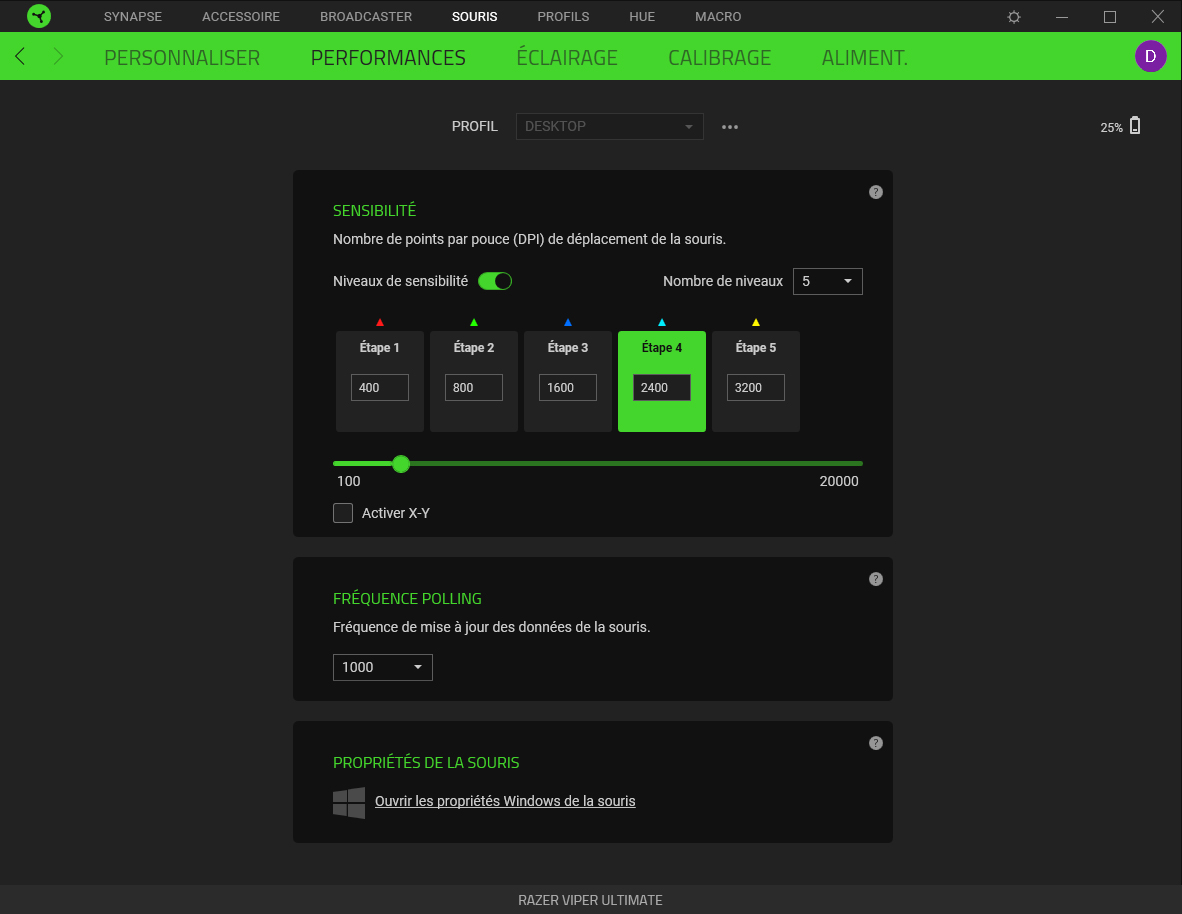
Task: Click the 400 DPI input field
Action: pyautogui.click(x=380, y=388)
